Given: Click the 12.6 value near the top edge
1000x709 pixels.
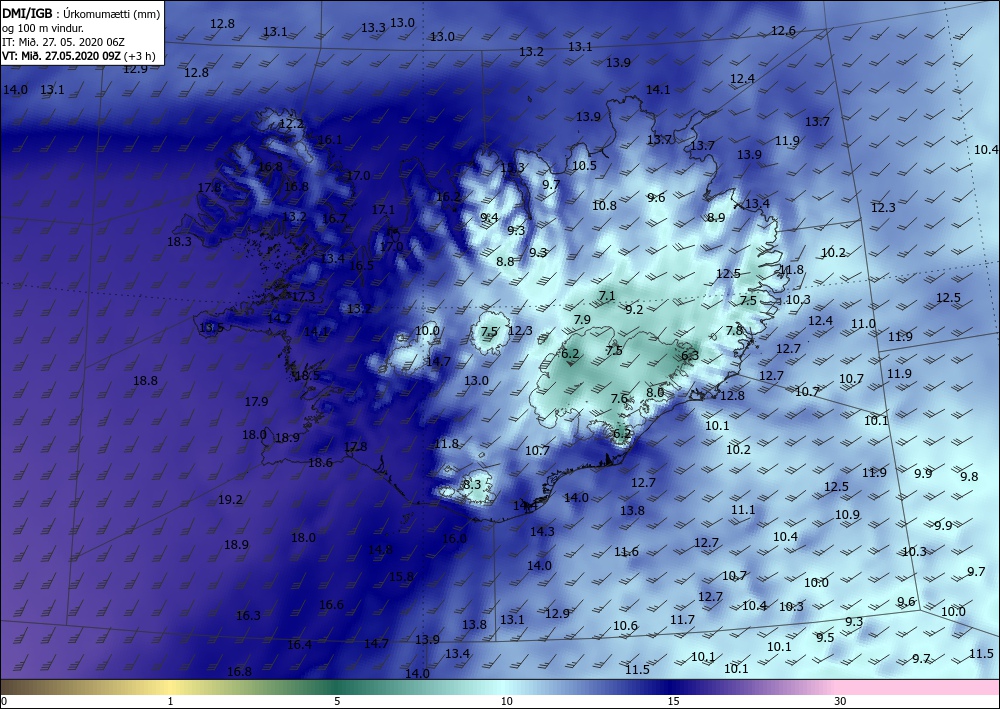Looking at the screenshot, I should coord(783,31).
